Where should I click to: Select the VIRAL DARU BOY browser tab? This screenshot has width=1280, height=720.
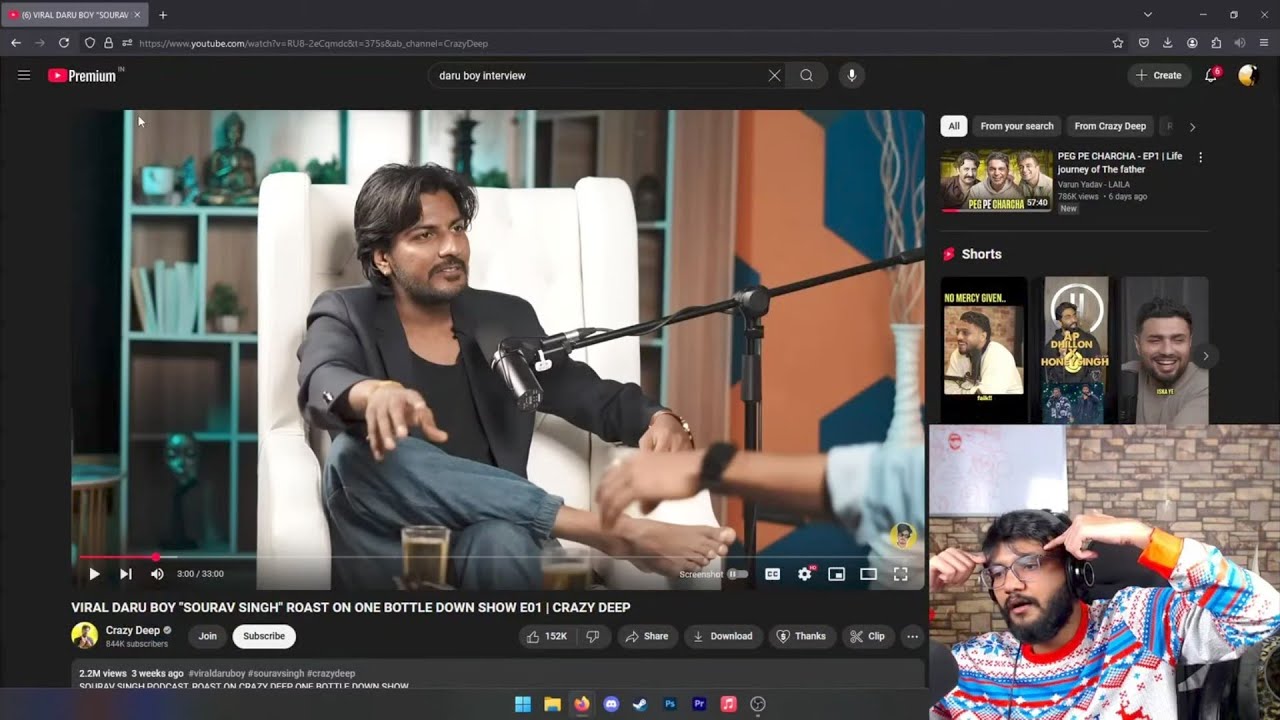click(x=75, y=15)
